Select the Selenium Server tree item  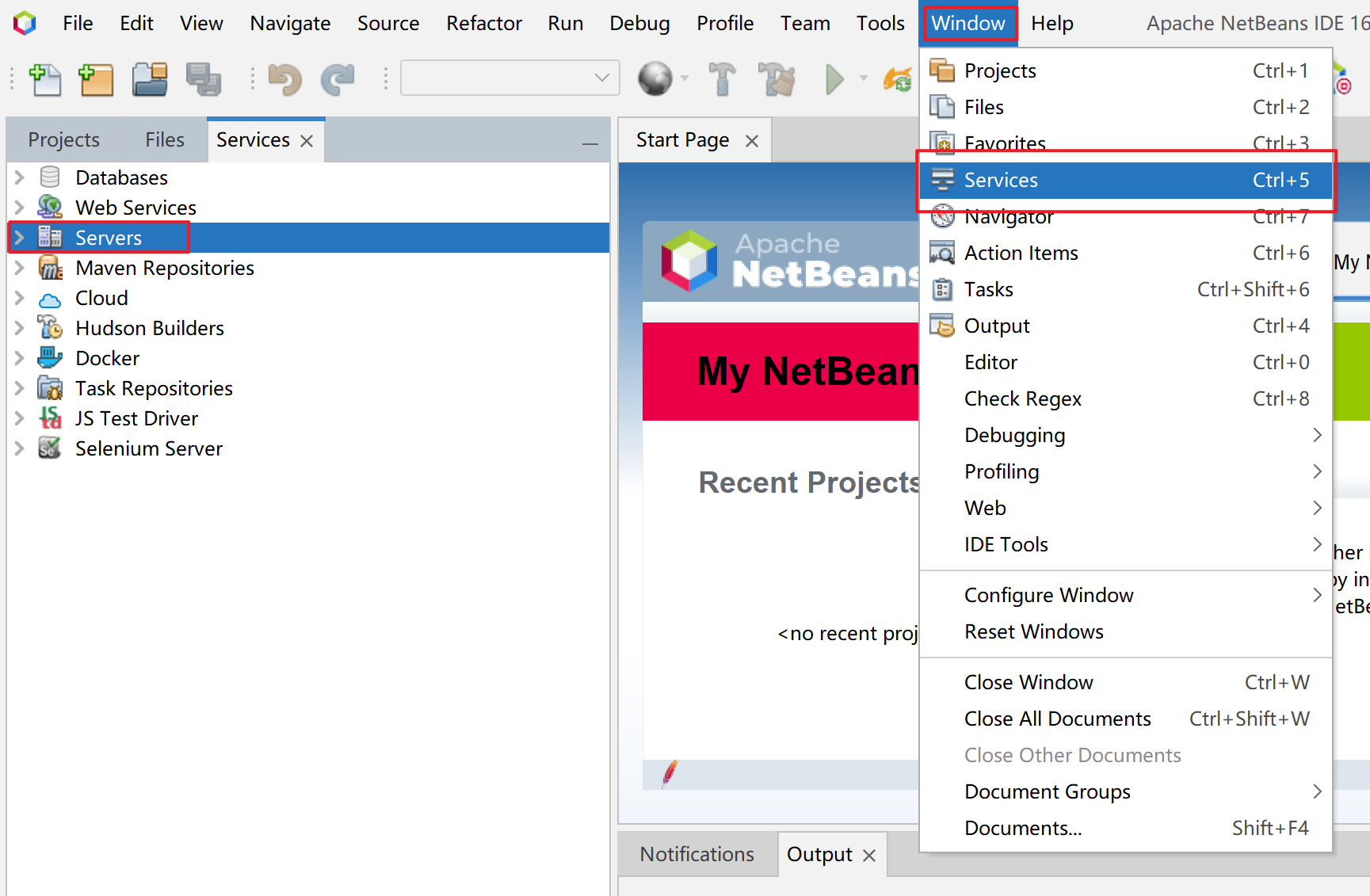click(149, 448)
